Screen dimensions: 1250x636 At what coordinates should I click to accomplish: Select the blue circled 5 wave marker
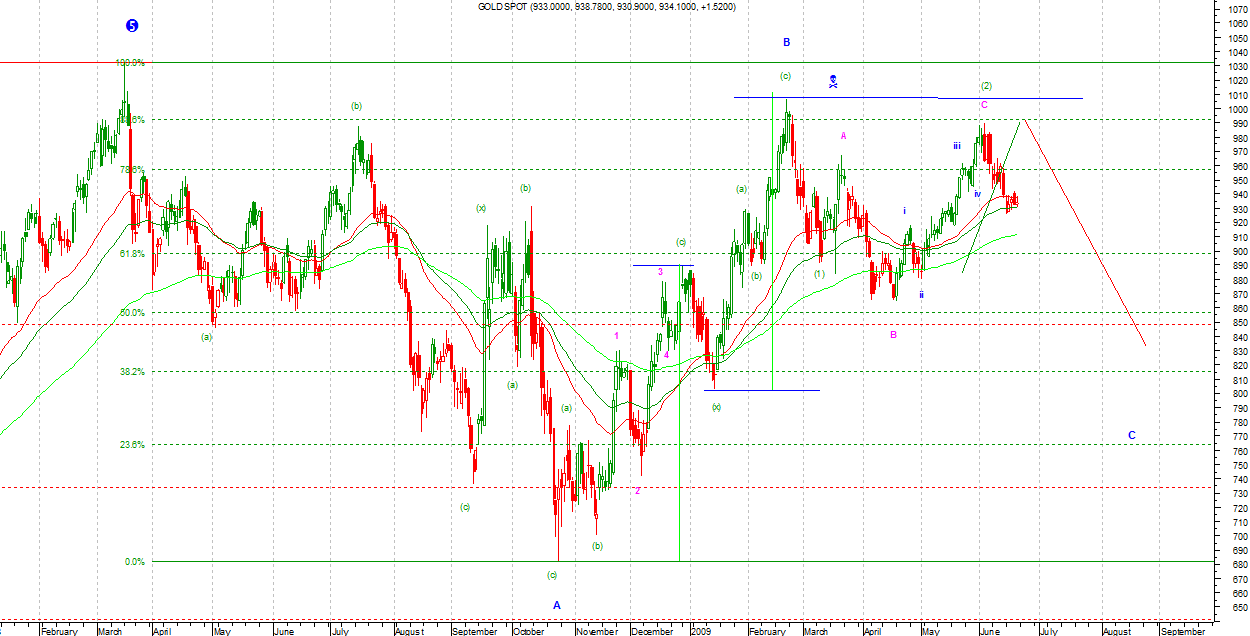point(132,26)
